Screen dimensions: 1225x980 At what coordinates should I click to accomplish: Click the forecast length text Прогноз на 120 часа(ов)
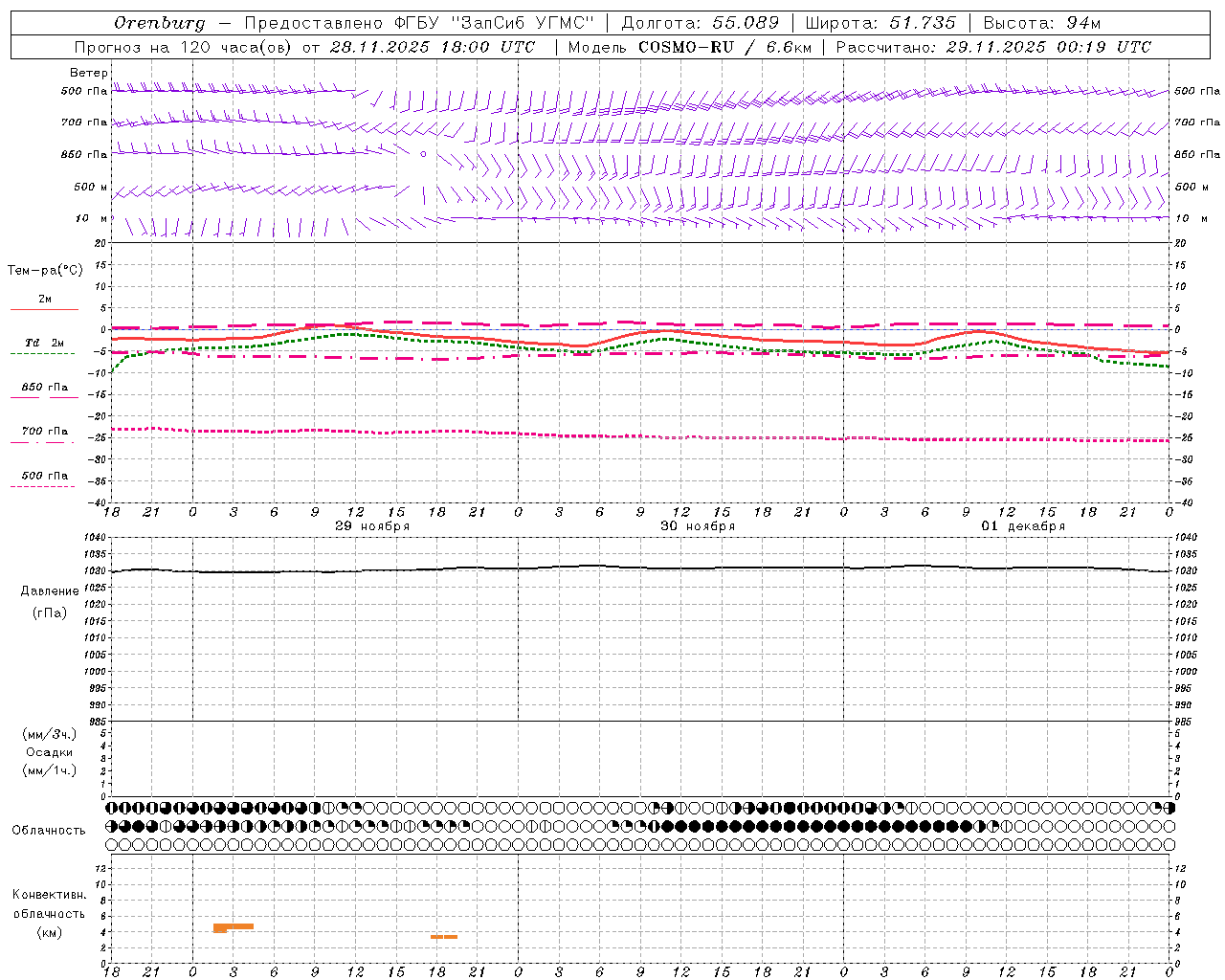point(184,47)
